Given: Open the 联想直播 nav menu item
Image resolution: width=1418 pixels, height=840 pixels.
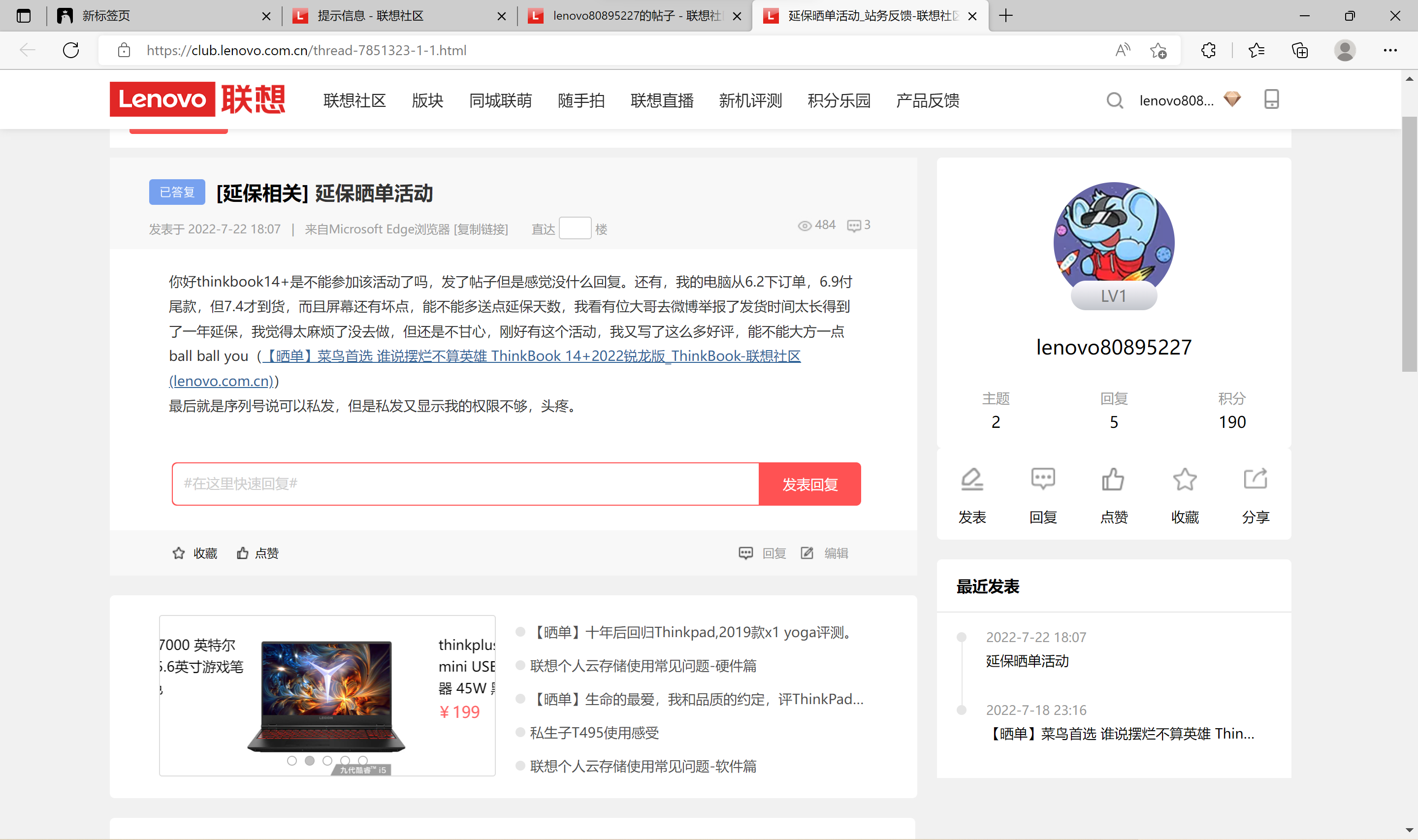Looking at the screenshot, I should coord(662,101).
